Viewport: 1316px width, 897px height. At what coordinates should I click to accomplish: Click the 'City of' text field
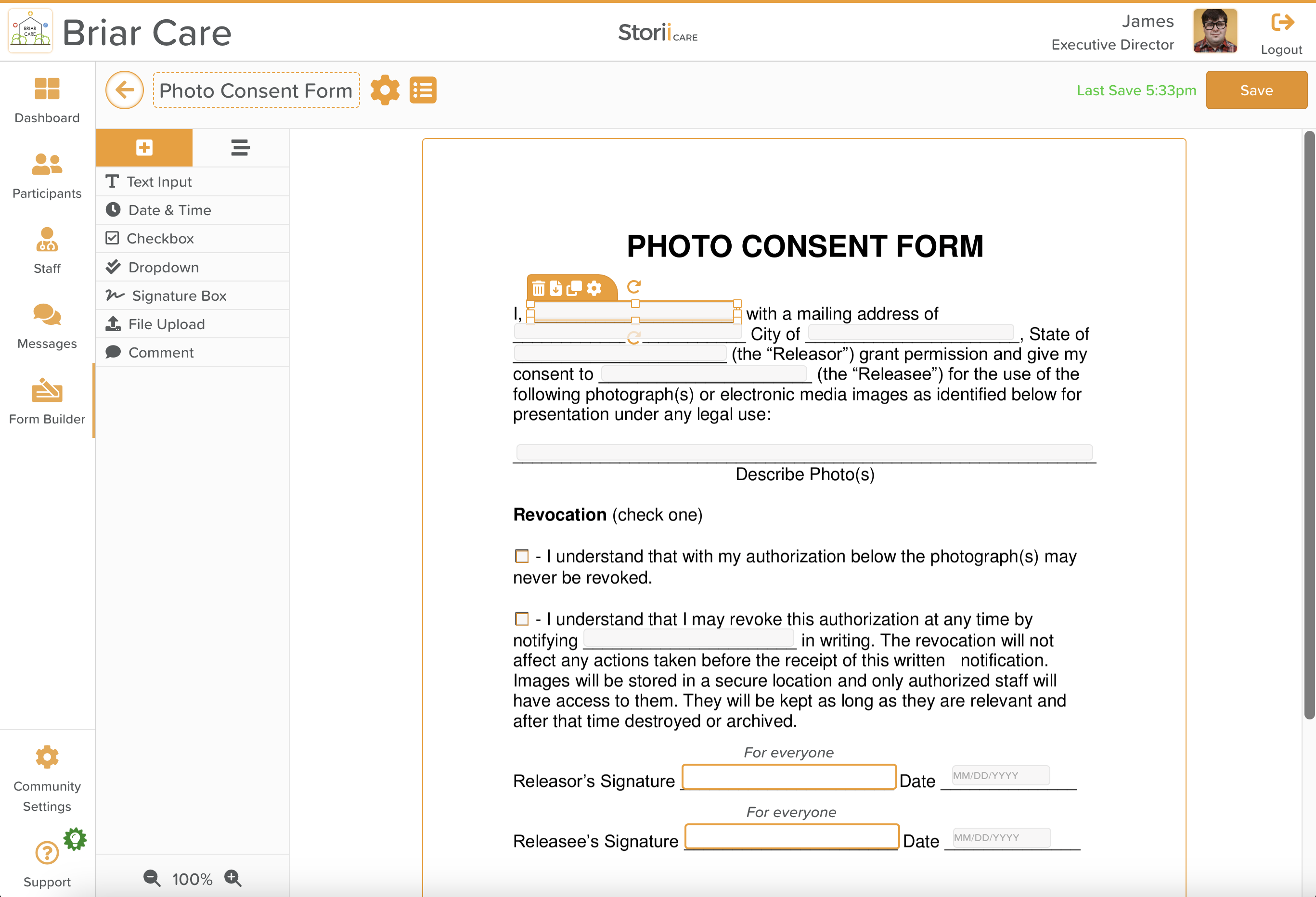click(x=911, y=333)
